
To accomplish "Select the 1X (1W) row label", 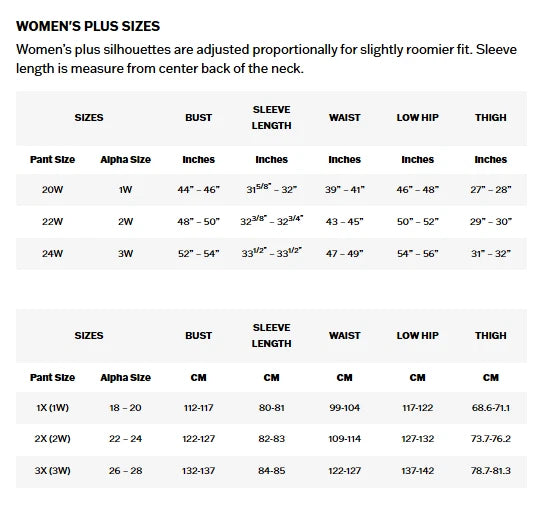I will pyautogui.click(x=52, y=408).
